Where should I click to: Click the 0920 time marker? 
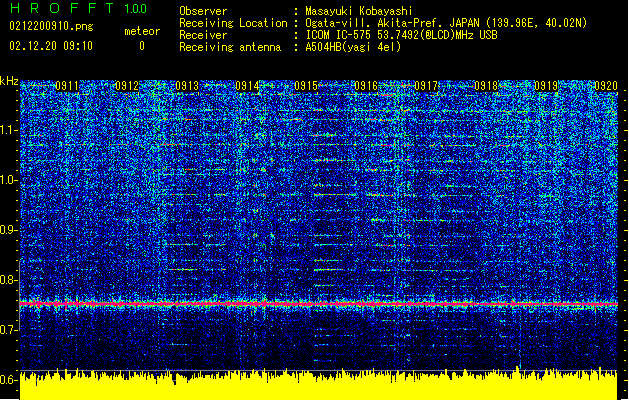coord(606,86)
